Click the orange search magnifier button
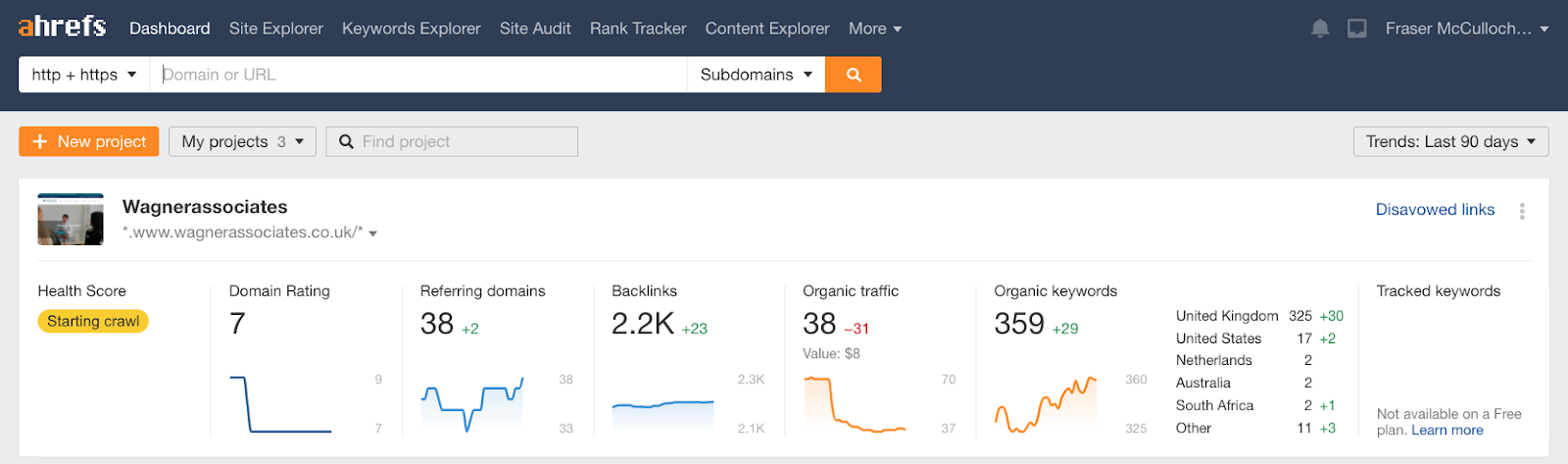The width and height of the screenshot is (1568, 464). 854,75
